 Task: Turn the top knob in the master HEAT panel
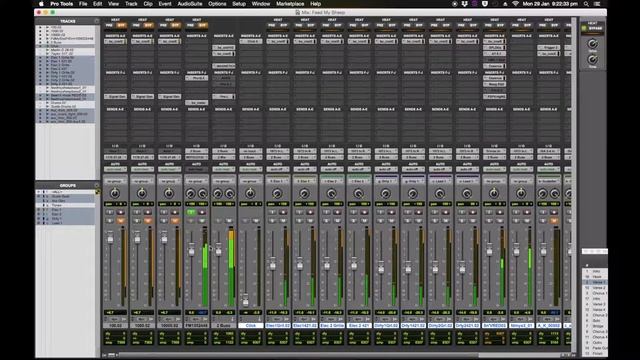[593, 44]
